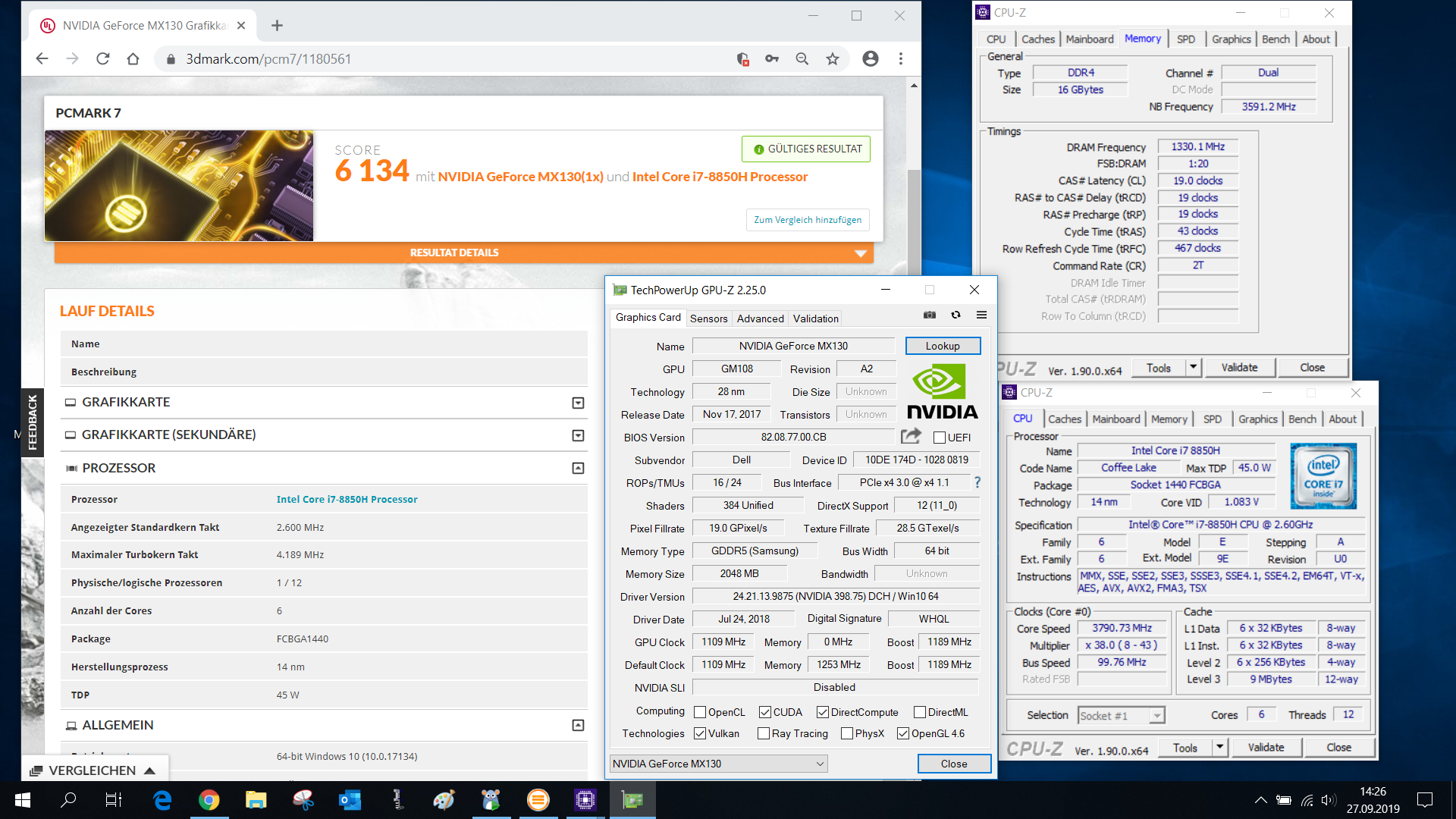The height and width of the screenshot is (819, 1456).
Task: Click Chrome home icon
Action: tap(133, 58)
